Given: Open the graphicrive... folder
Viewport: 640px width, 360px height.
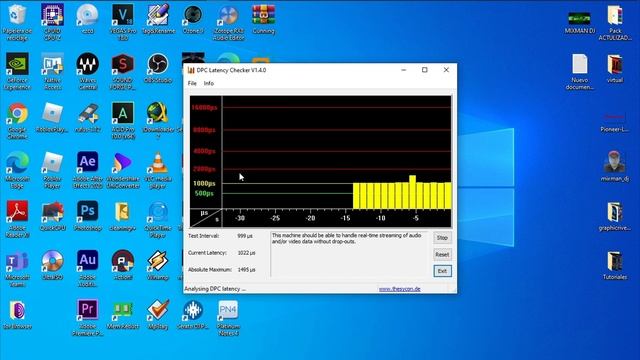Looking at the screenshot, I should coord(615,216).
